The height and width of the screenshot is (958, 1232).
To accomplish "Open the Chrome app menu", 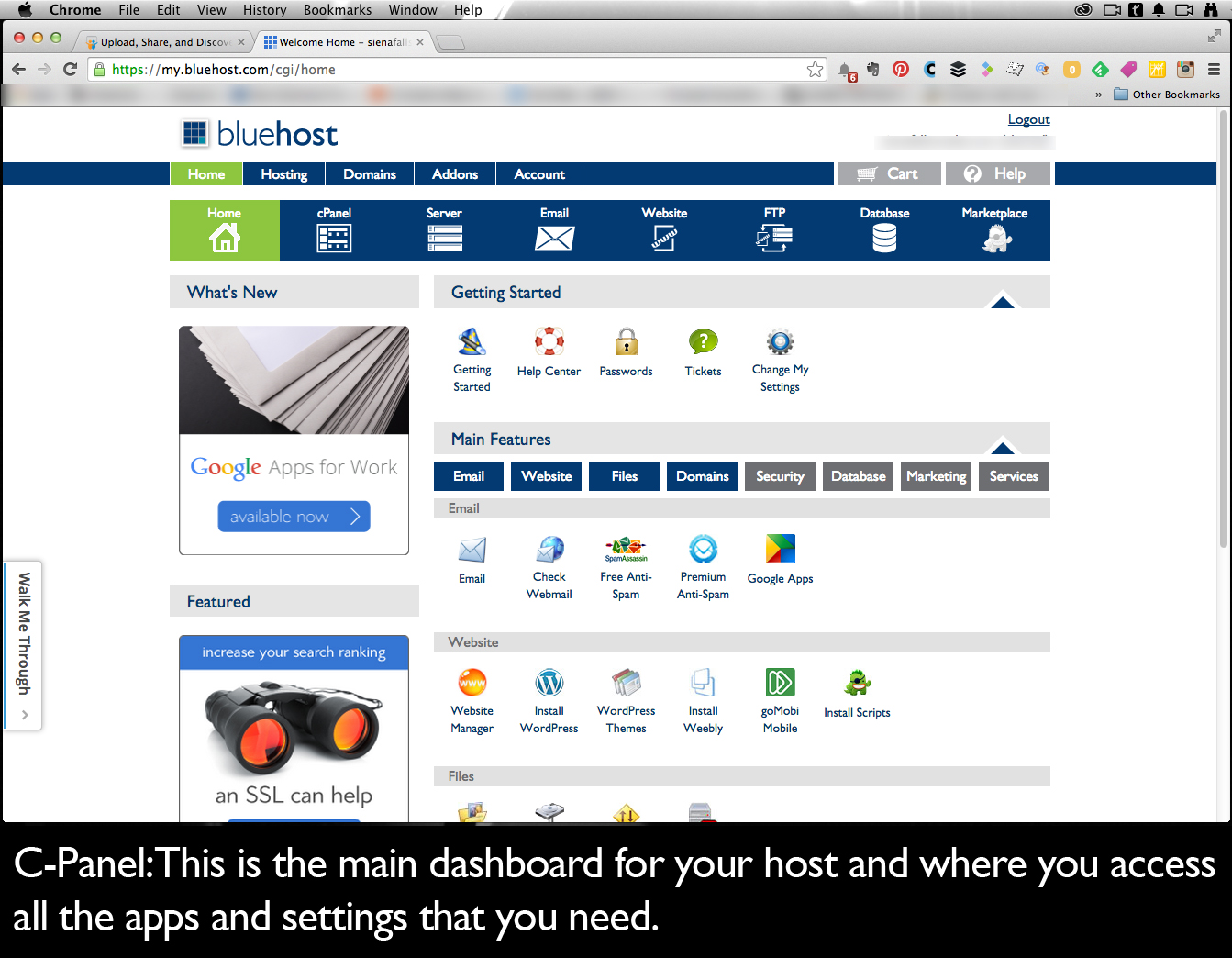I will [x=75, y=10].
